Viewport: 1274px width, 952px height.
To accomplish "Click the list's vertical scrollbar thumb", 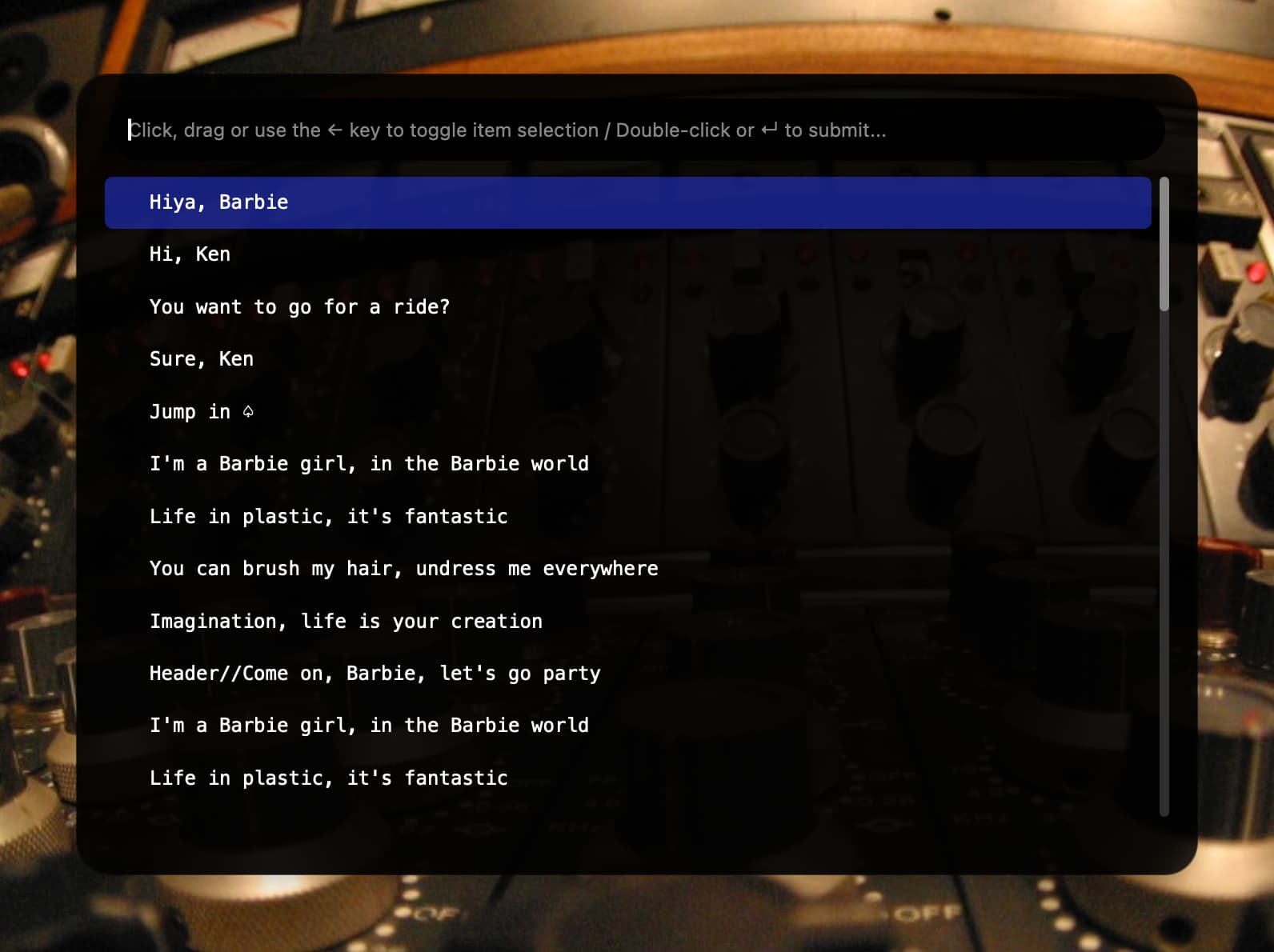I will tap(1164, 244).
